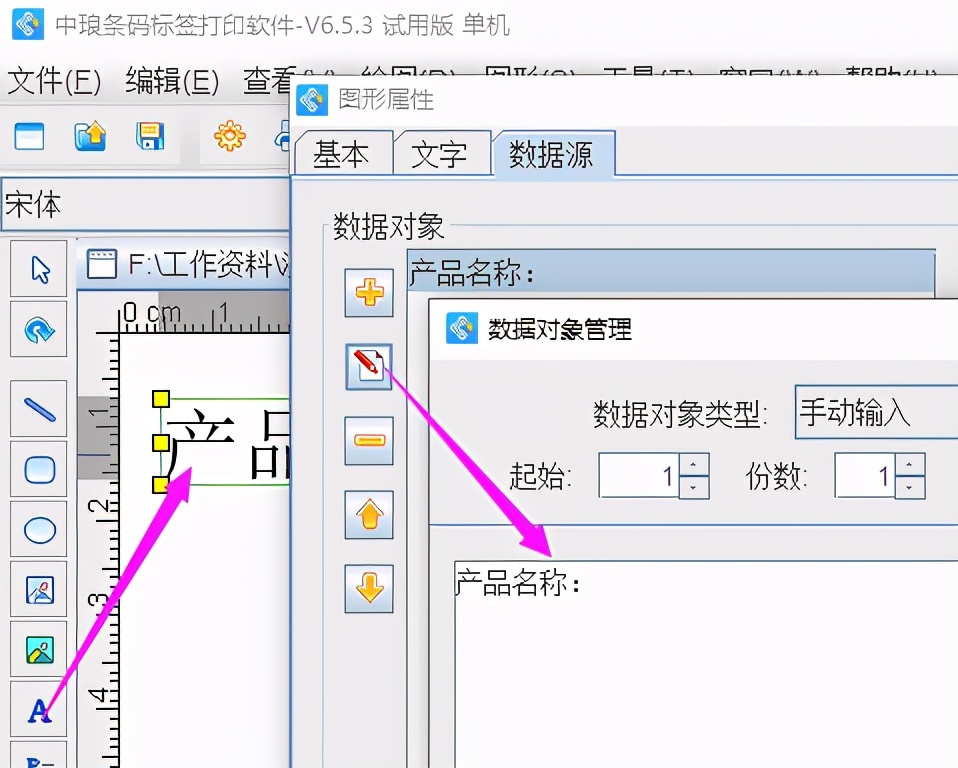This screenshot has width=958, height=768.
Task: Select the rounded rectangle tool
Action: pos(38,468)
